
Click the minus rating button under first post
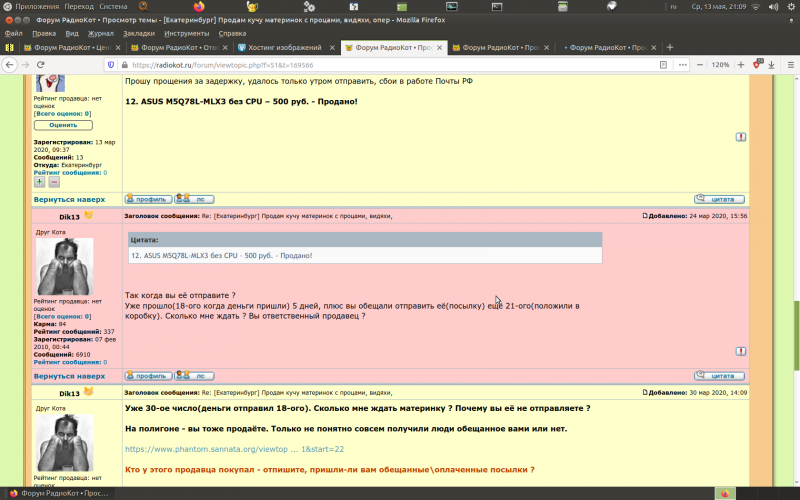pyautogui.click(x=54, y=181)
